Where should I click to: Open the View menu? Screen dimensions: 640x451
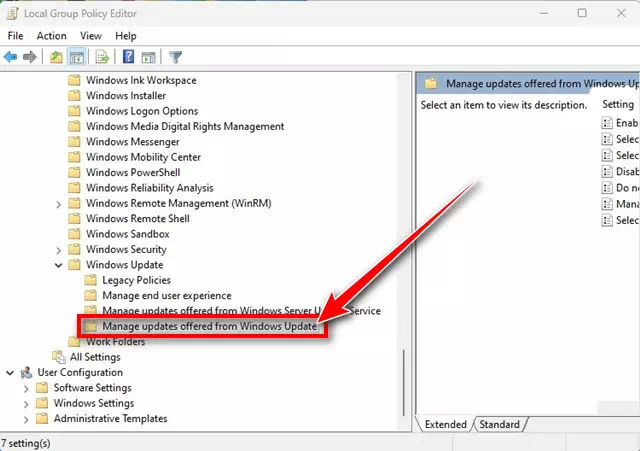[x=91, y=36]
